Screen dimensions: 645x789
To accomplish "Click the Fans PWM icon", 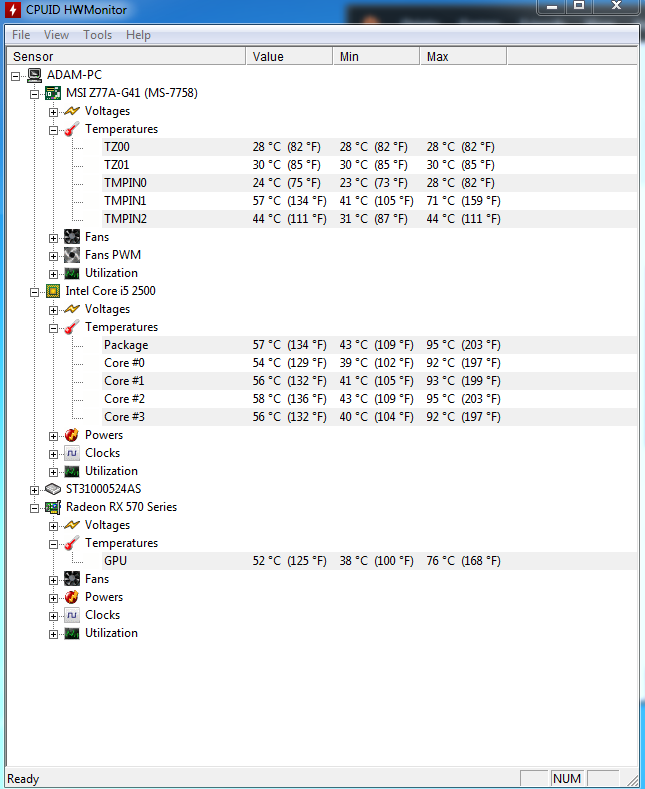I will coord(72,255).
